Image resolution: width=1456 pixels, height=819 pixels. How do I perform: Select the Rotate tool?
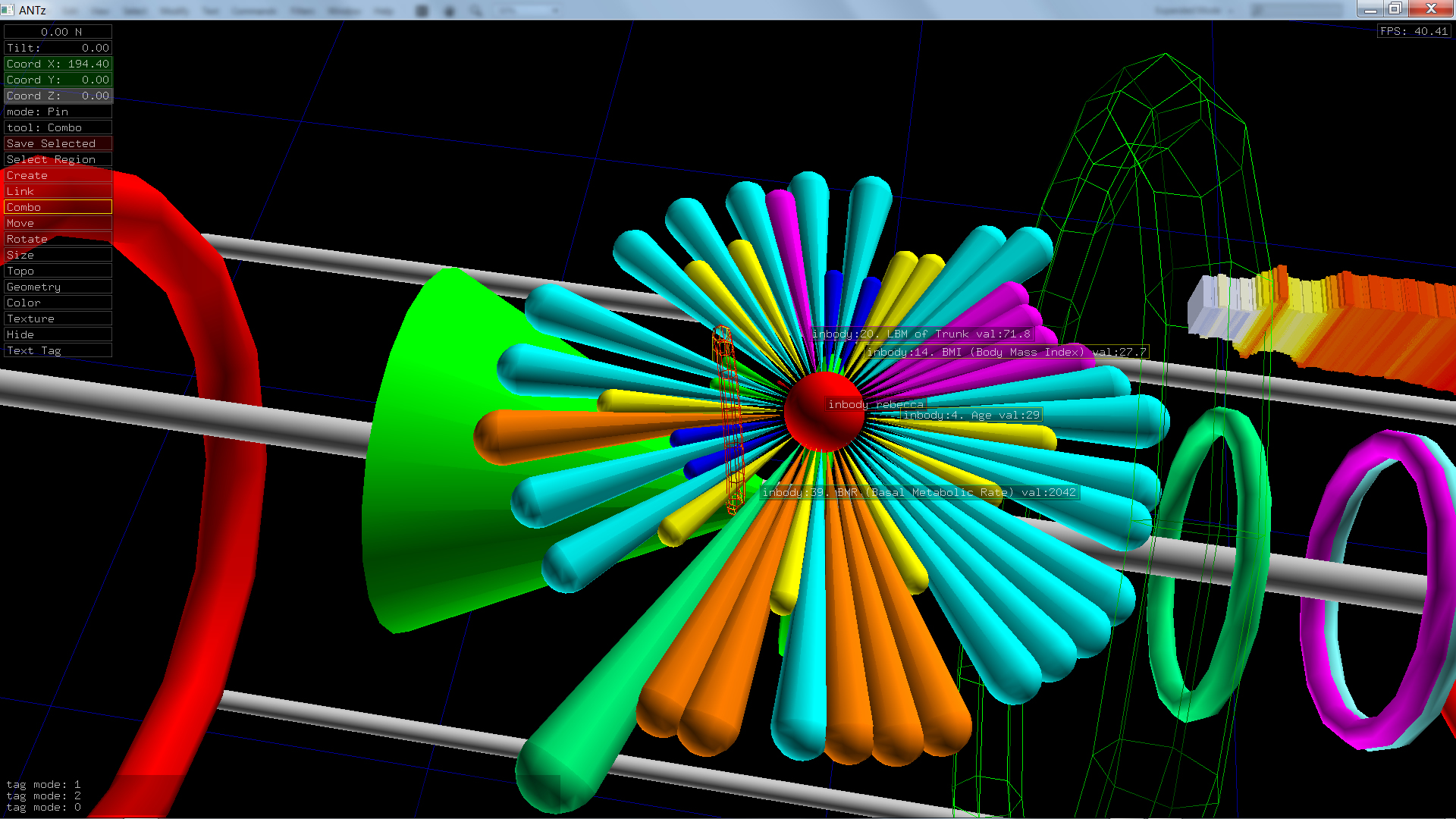(x=58, y=239)
